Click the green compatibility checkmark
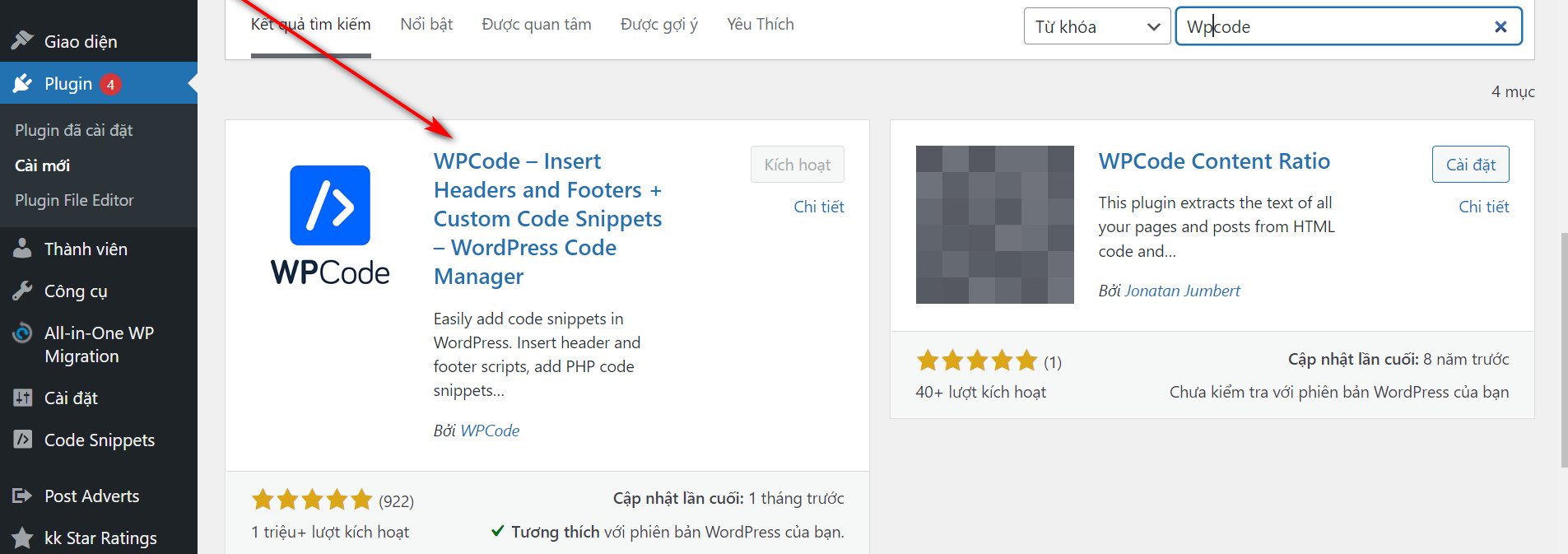The image size is (1568, 554). coord(497,531)
